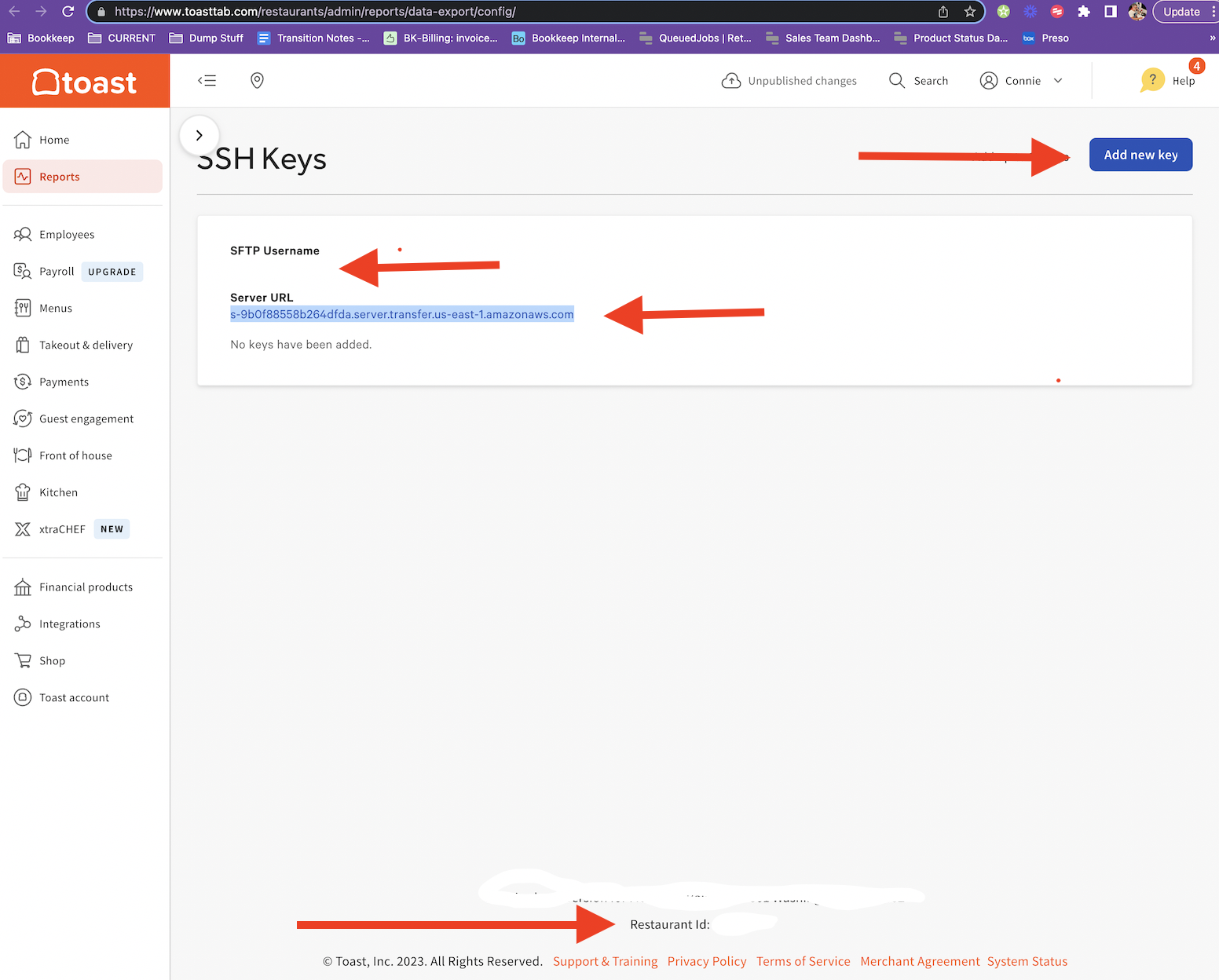This screenshot has width=1219, height=980.
Task: Open xtraCHEF in the sidebar
Action: (x=62, y=529)
